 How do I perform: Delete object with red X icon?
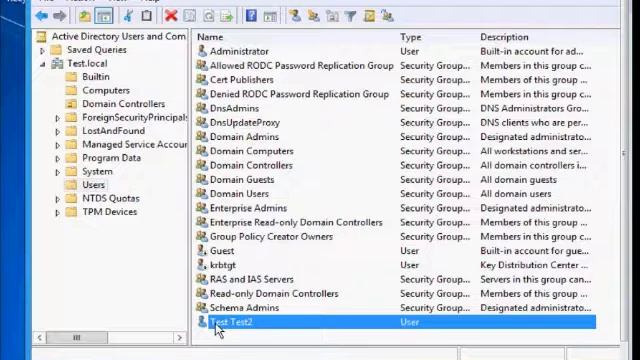tap(171, 16)
